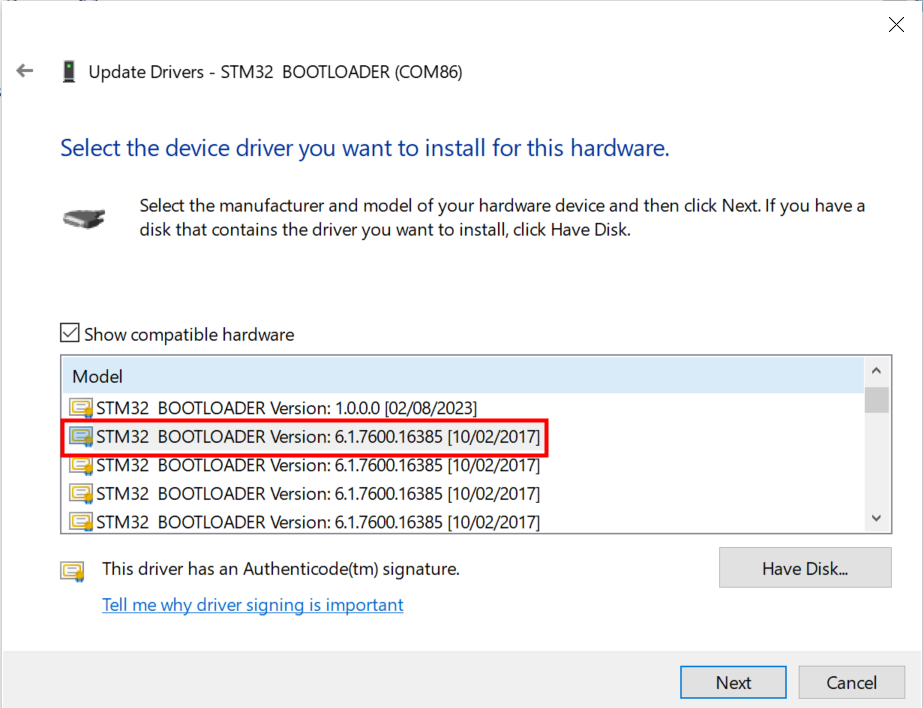Click the STM32 device icon in title
This screenshot has width=923, height=708.
coord(69,71)
